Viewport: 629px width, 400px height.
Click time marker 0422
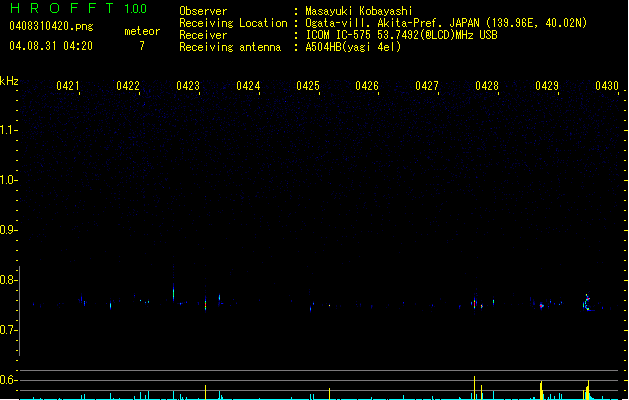pos(128,86)
